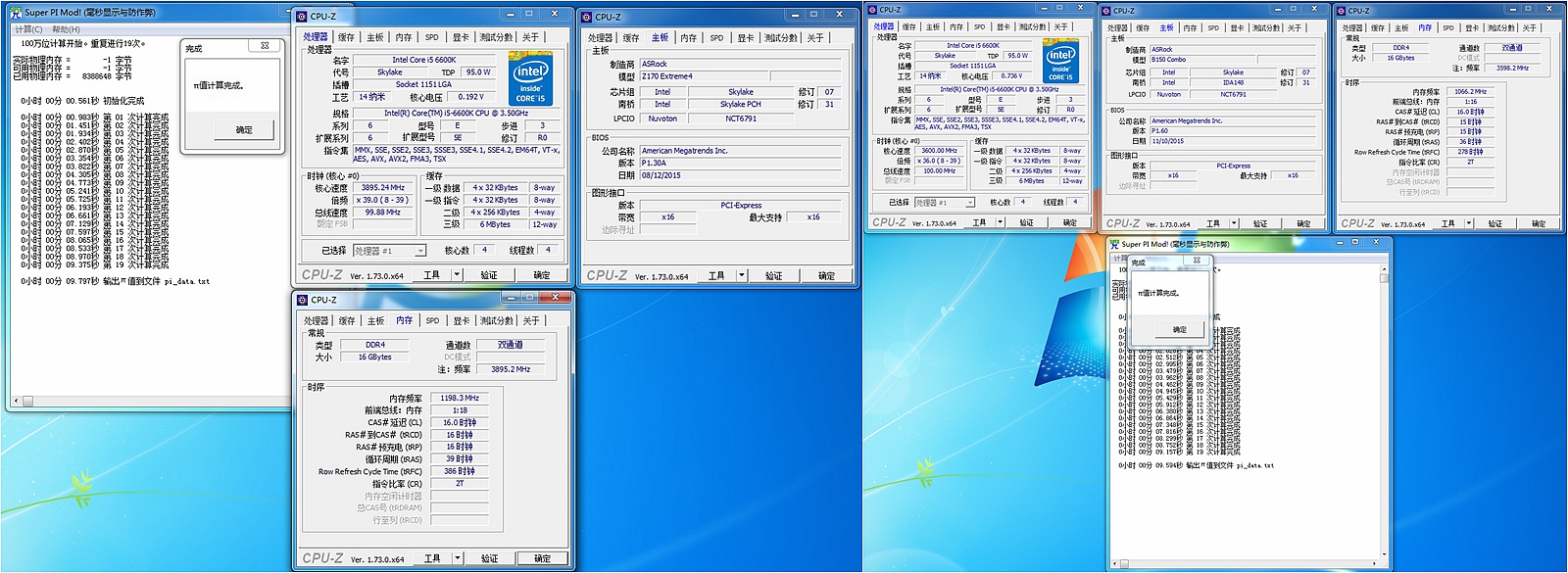This screenshot has width=1568, height=573.
Task: Click the 1066.2 MHz memory frequency field
Action: tap(1470, 91)
